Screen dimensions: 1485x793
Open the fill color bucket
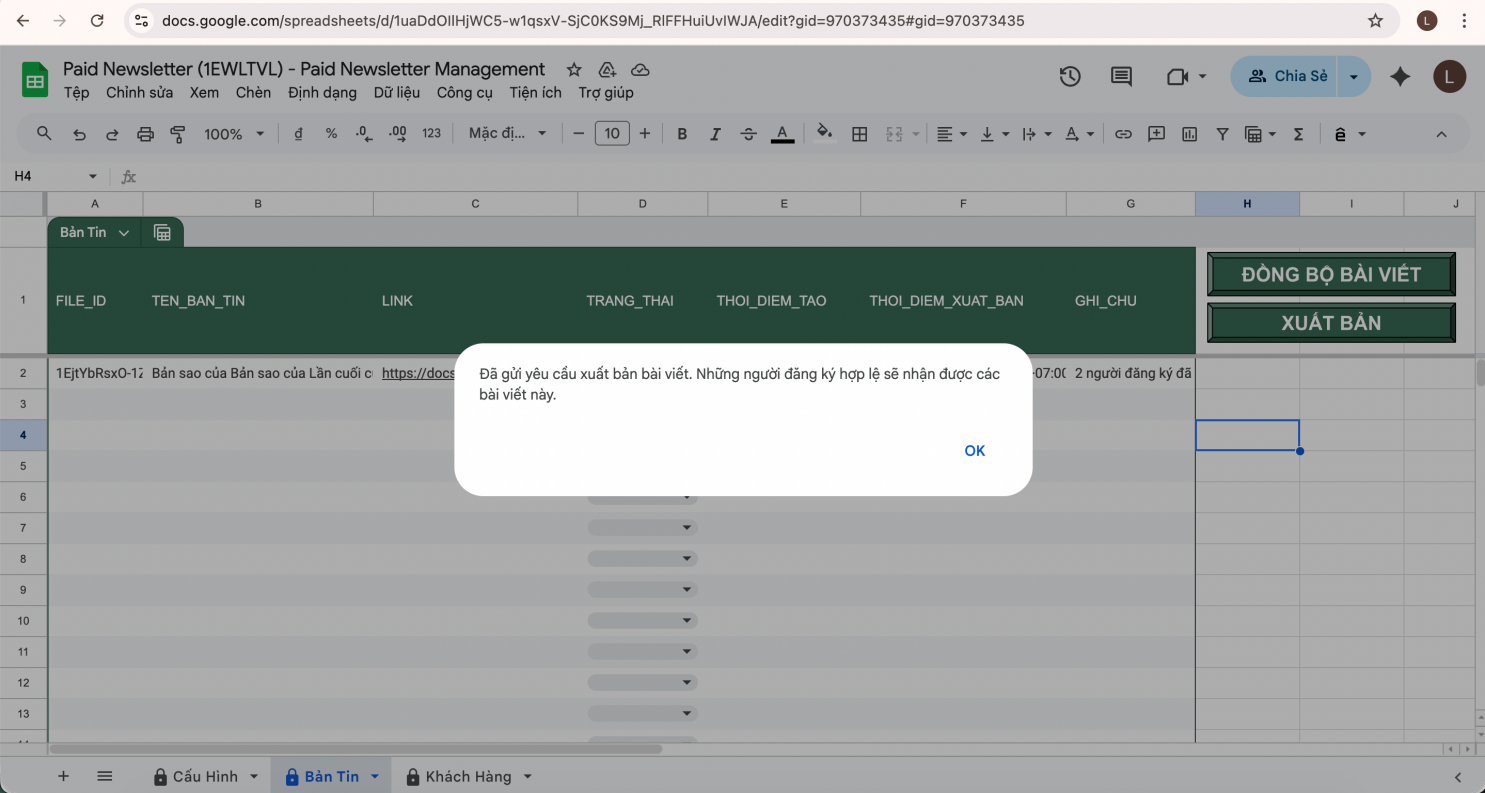[x=825, y=133]
